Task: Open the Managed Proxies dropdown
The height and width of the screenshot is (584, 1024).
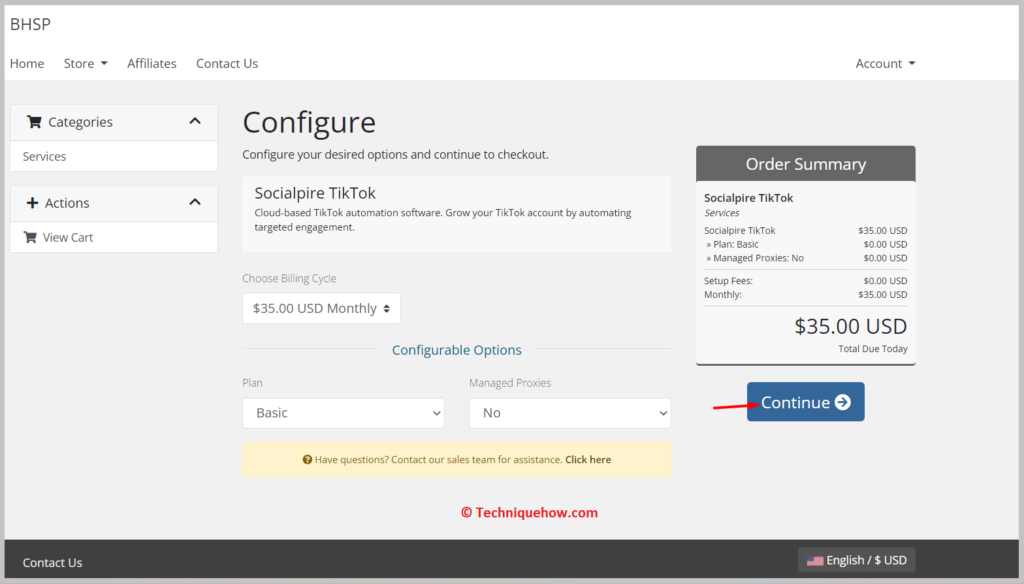Action: [x=570, y=414]
